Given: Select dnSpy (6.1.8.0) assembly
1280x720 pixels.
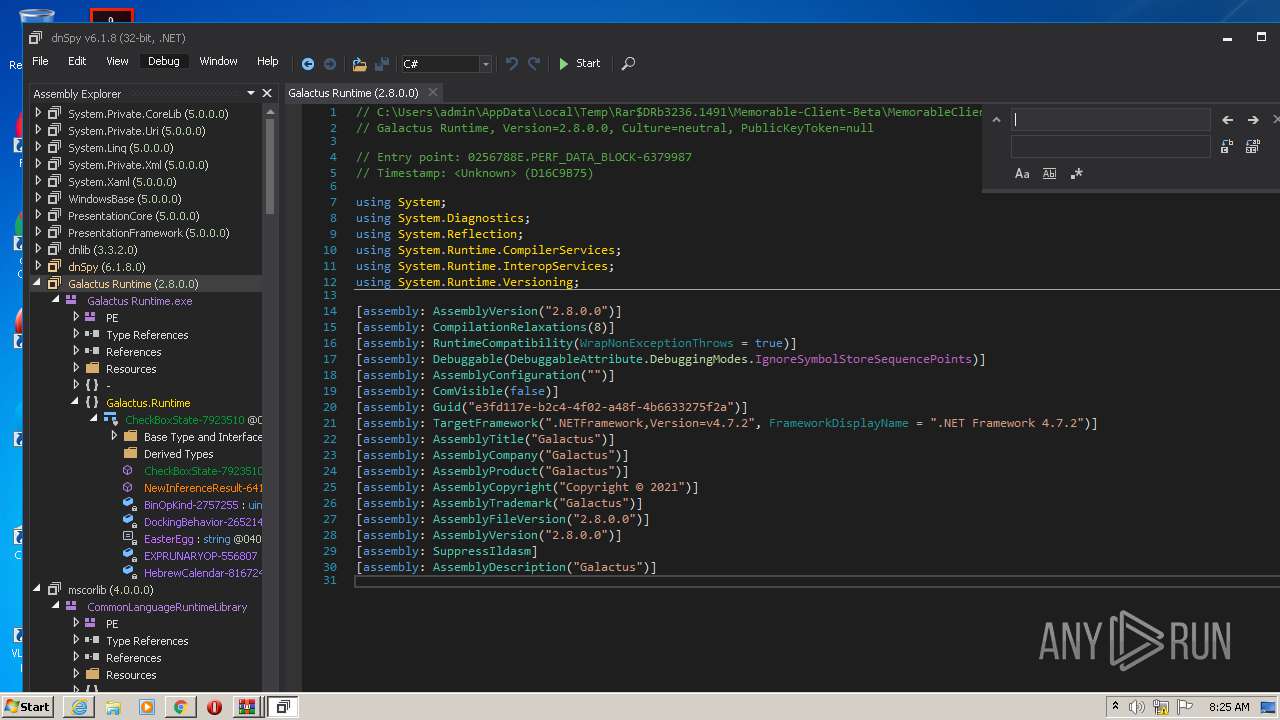Looking at the screenshot, I should pyautogui.click(x=106, y=267).
